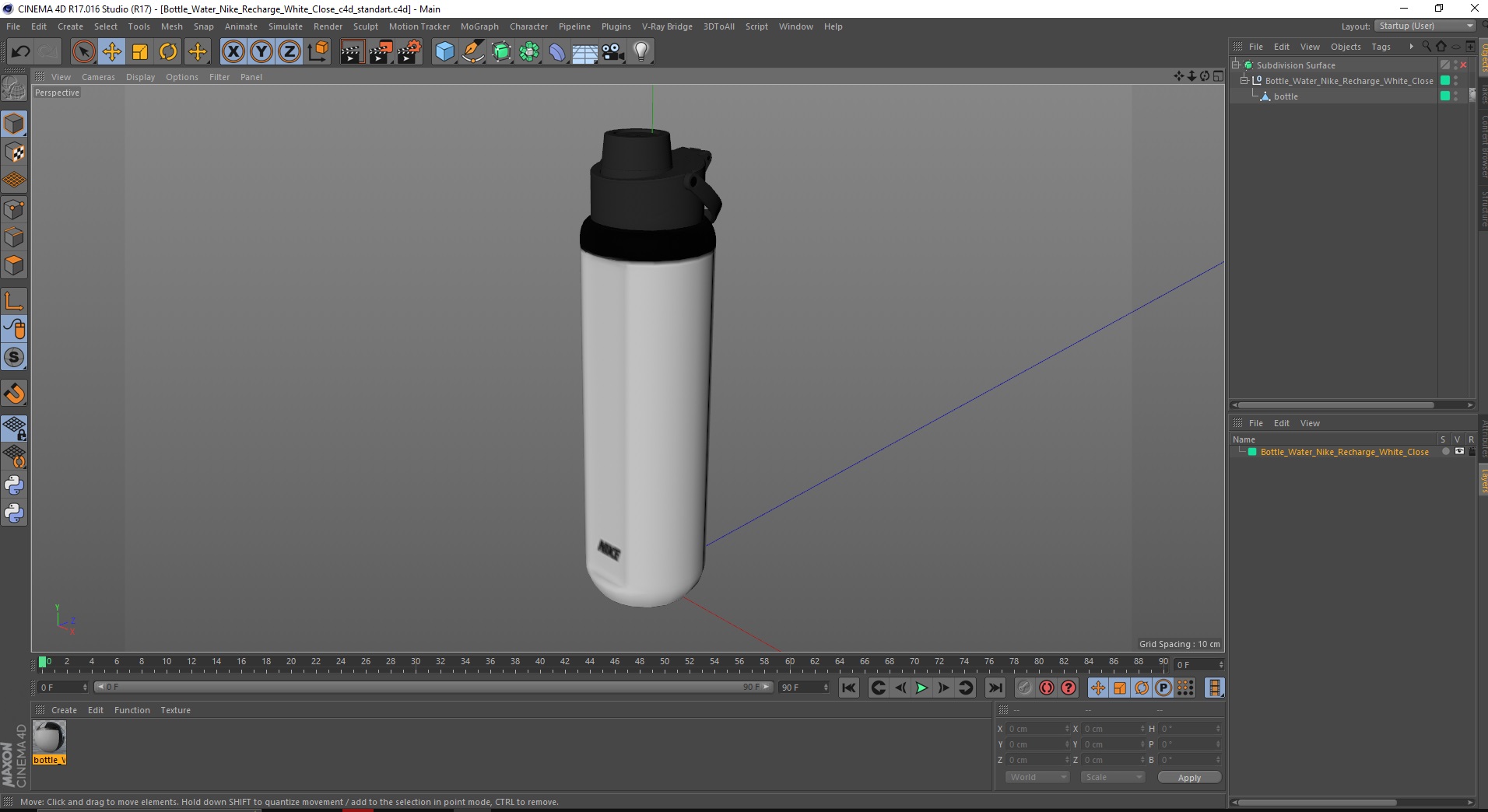Open Object Manager Tags menu
Viewport: 1488px width, 812px height.
[1381, 47]
